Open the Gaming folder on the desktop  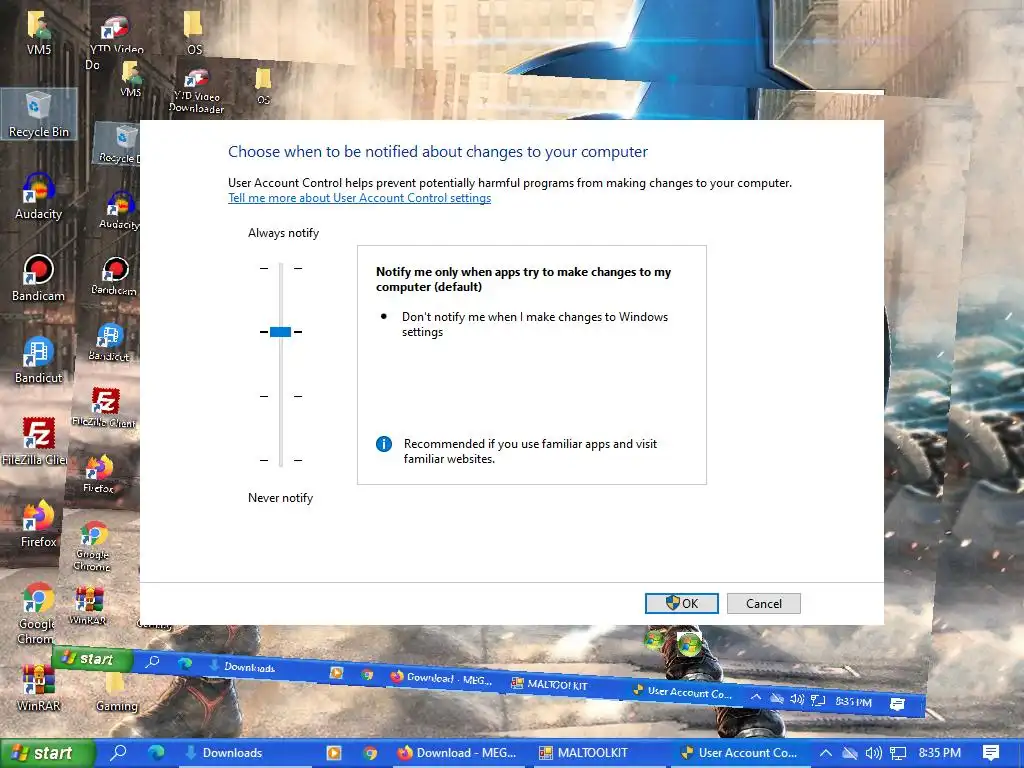pos(116,691)
